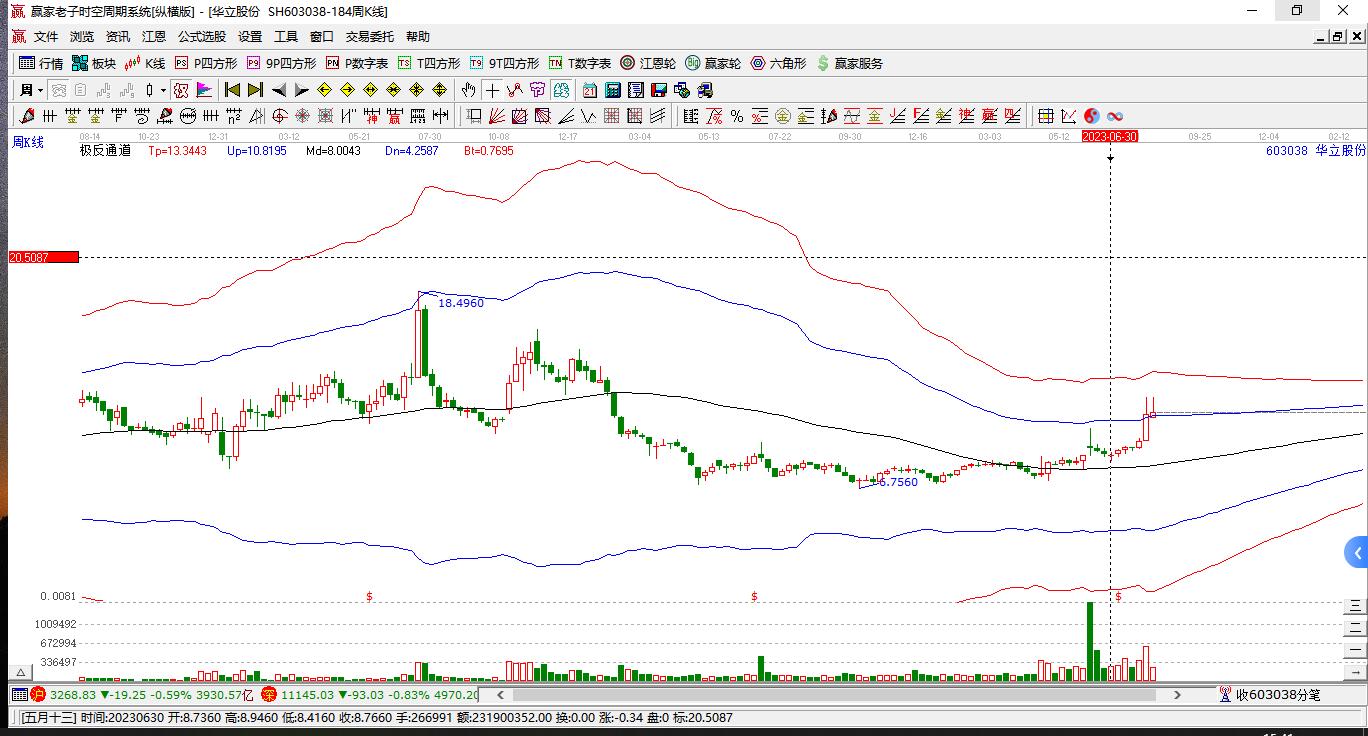Screen dimensions: 1368x736
Task: Toggle the red swirl indicator button
Action: [181, 90]
